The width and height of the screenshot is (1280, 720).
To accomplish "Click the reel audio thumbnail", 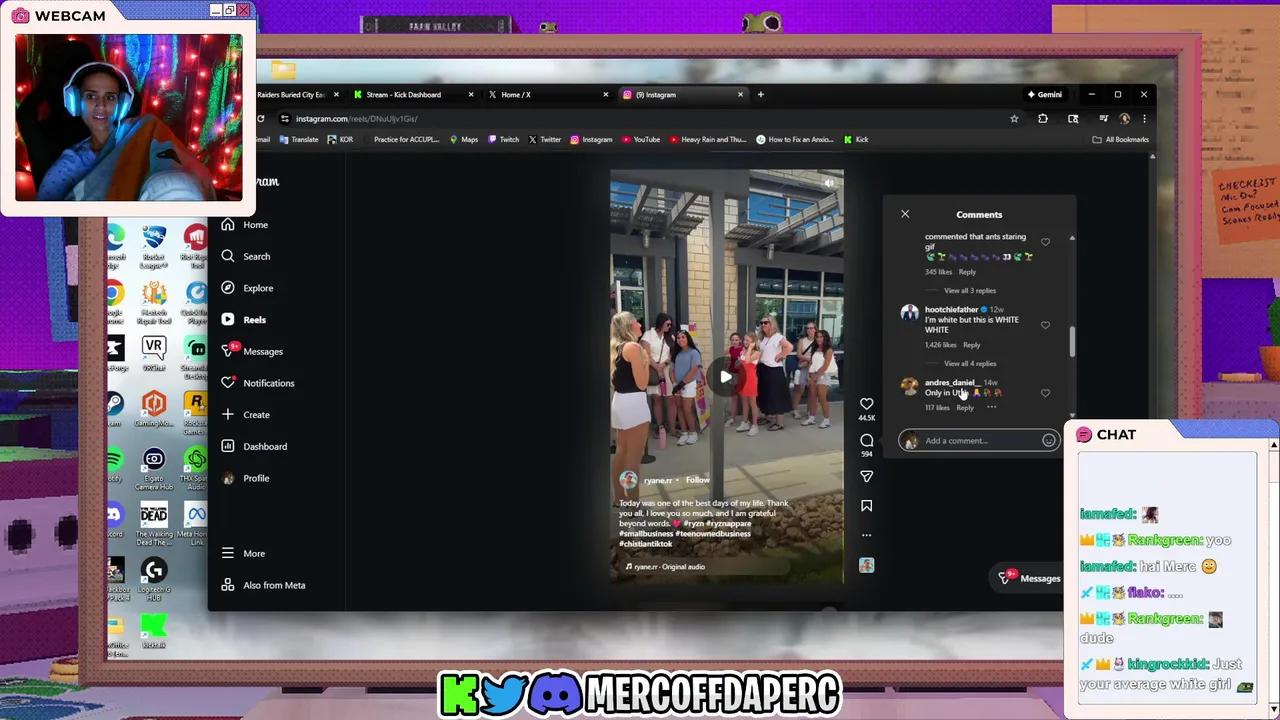I will click(867, 566).
